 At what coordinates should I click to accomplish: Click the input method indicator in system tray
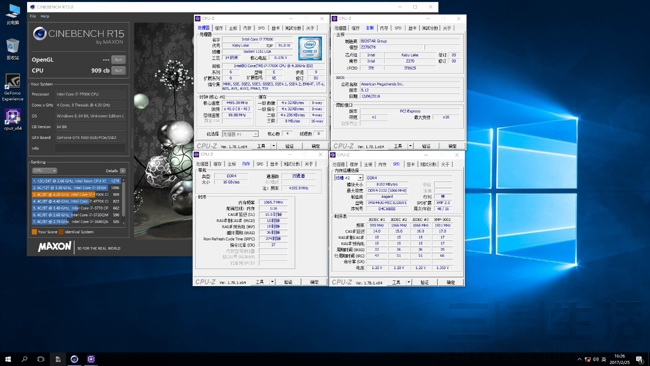pos(604,359)
